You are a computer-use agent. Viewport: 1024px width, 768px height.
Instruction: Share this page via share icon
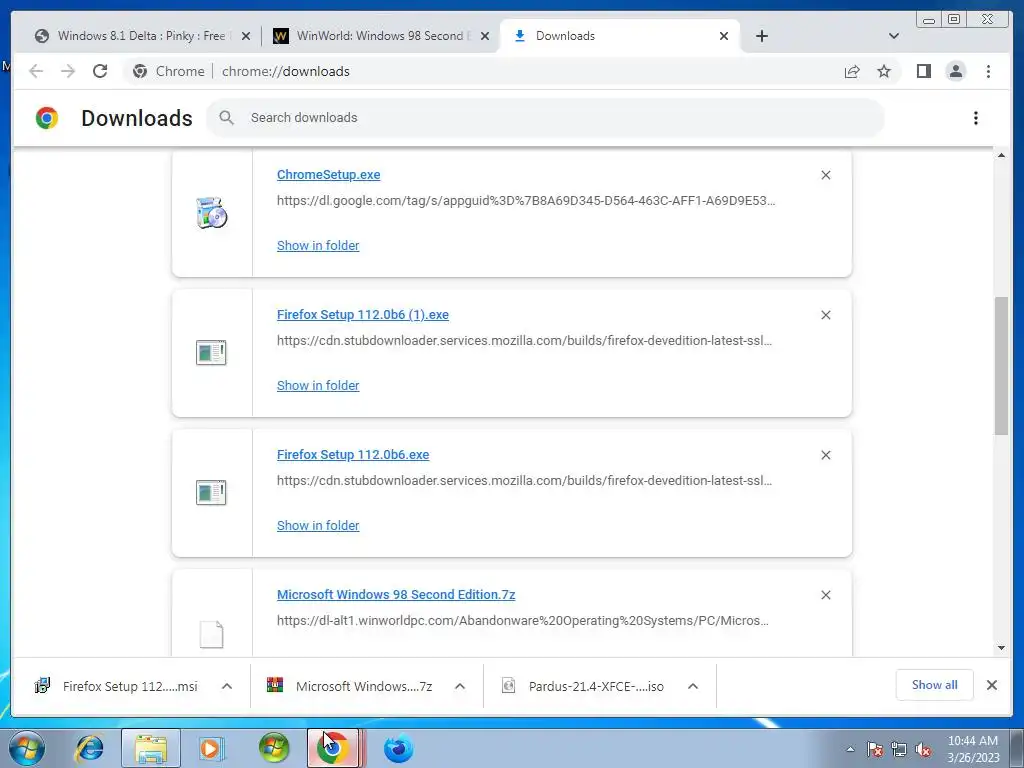[x=852, y=71]
